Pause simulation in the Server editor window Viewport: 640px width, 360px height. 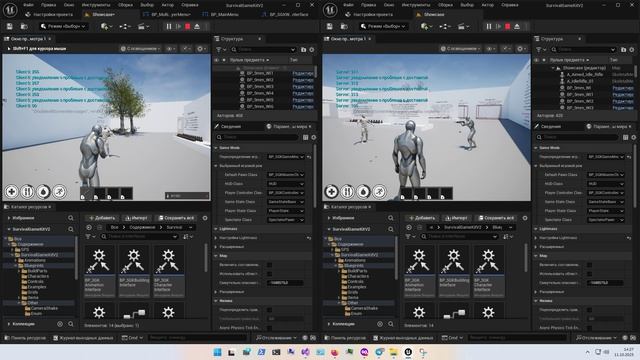tap(489, 26)
